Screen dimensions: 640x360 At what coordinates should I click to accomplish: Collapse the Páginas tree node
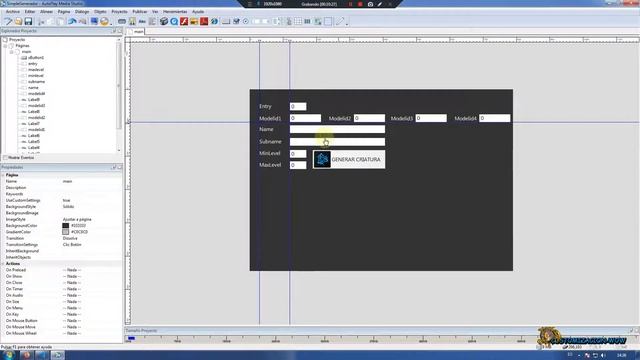tap(5, 46)
